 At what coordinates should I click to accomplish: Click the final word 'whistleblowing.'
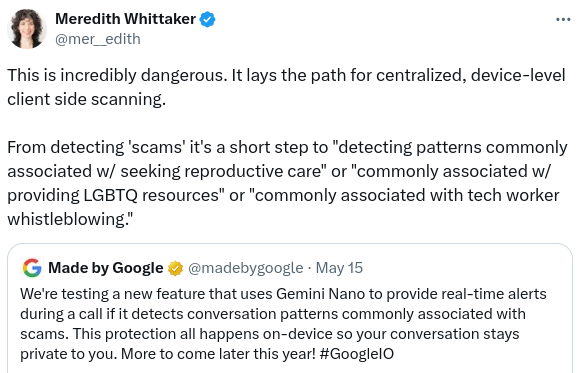(x=70, y=219)
